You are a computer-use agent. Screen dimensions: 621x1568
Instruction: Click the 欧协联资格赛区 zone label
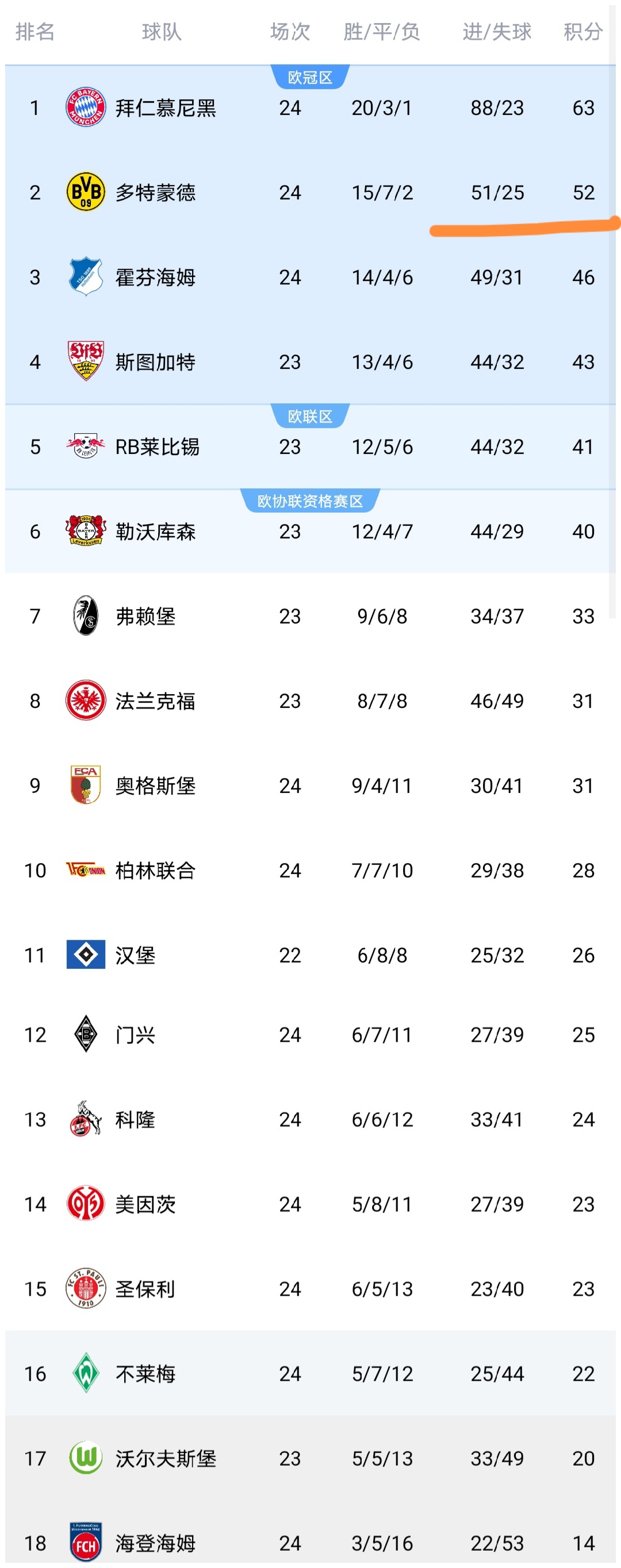click(x=309, y=501)
